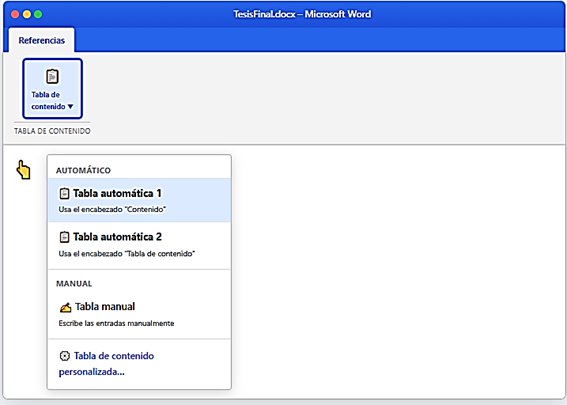Screen dimensions: 567x405
Task: Click the MANUAL section header
Action: pyautogui.click(x=74, y=284)
